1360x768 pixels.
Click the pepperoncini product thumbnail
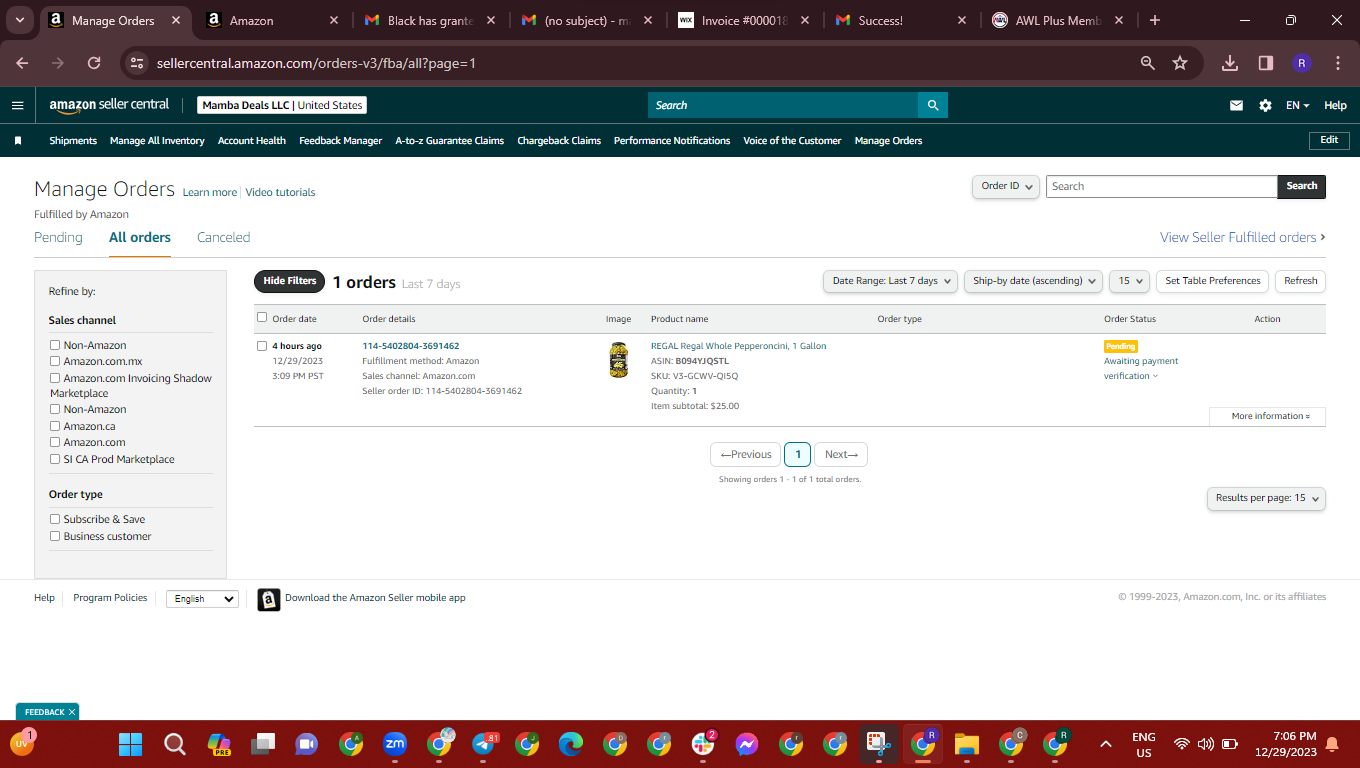coord(619,360)
